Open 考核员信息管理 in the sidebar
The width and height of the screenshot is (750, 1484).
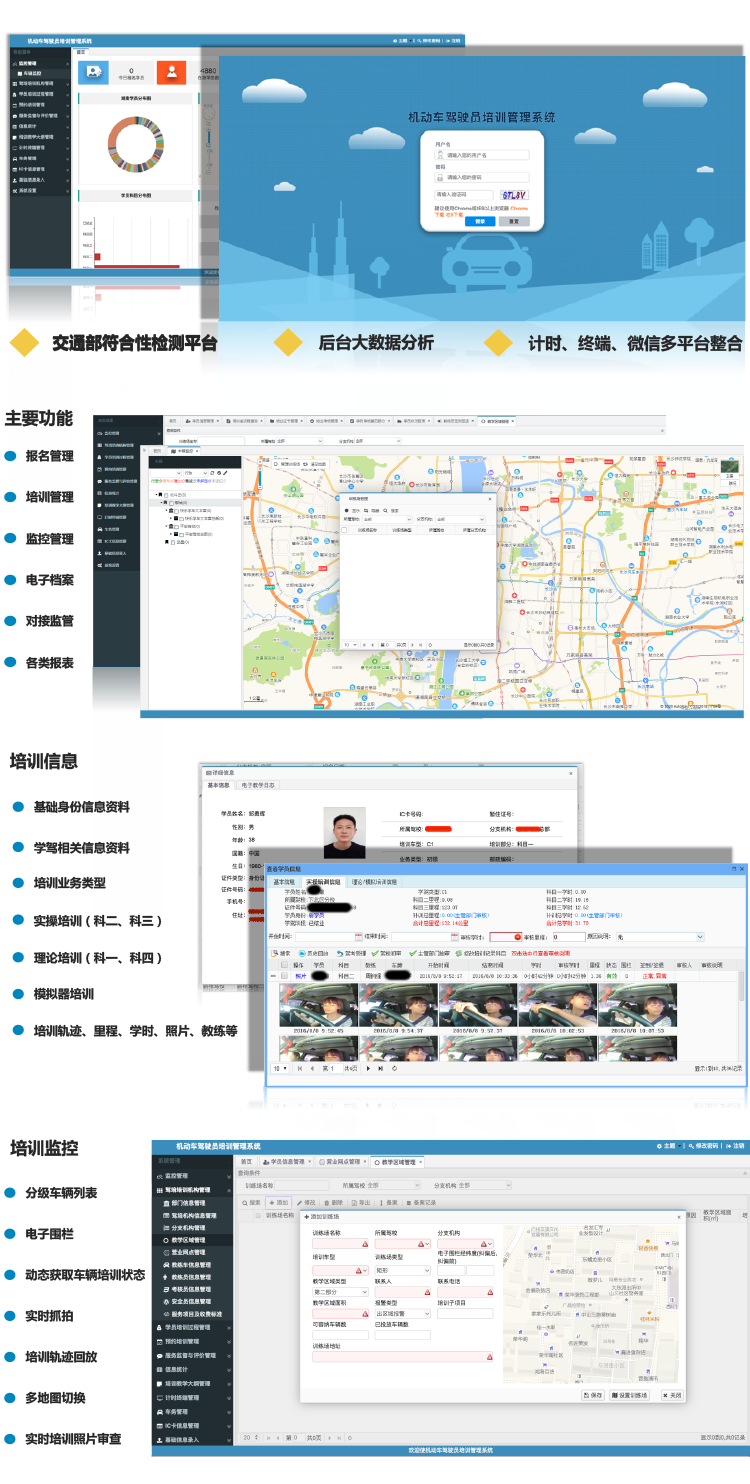(194, 1288)
